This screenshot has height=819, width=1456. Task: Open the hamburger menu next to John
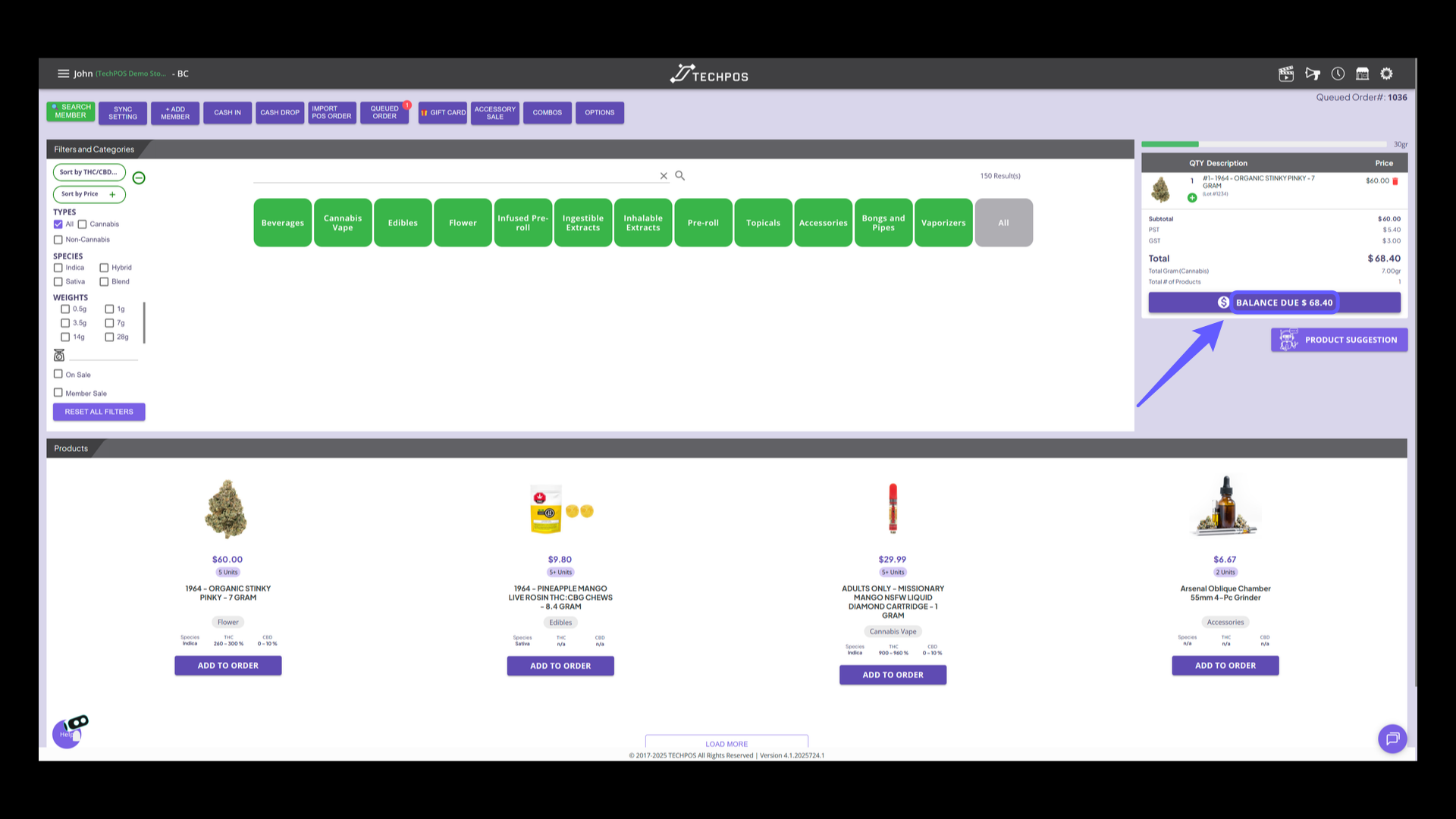[63, 74]
